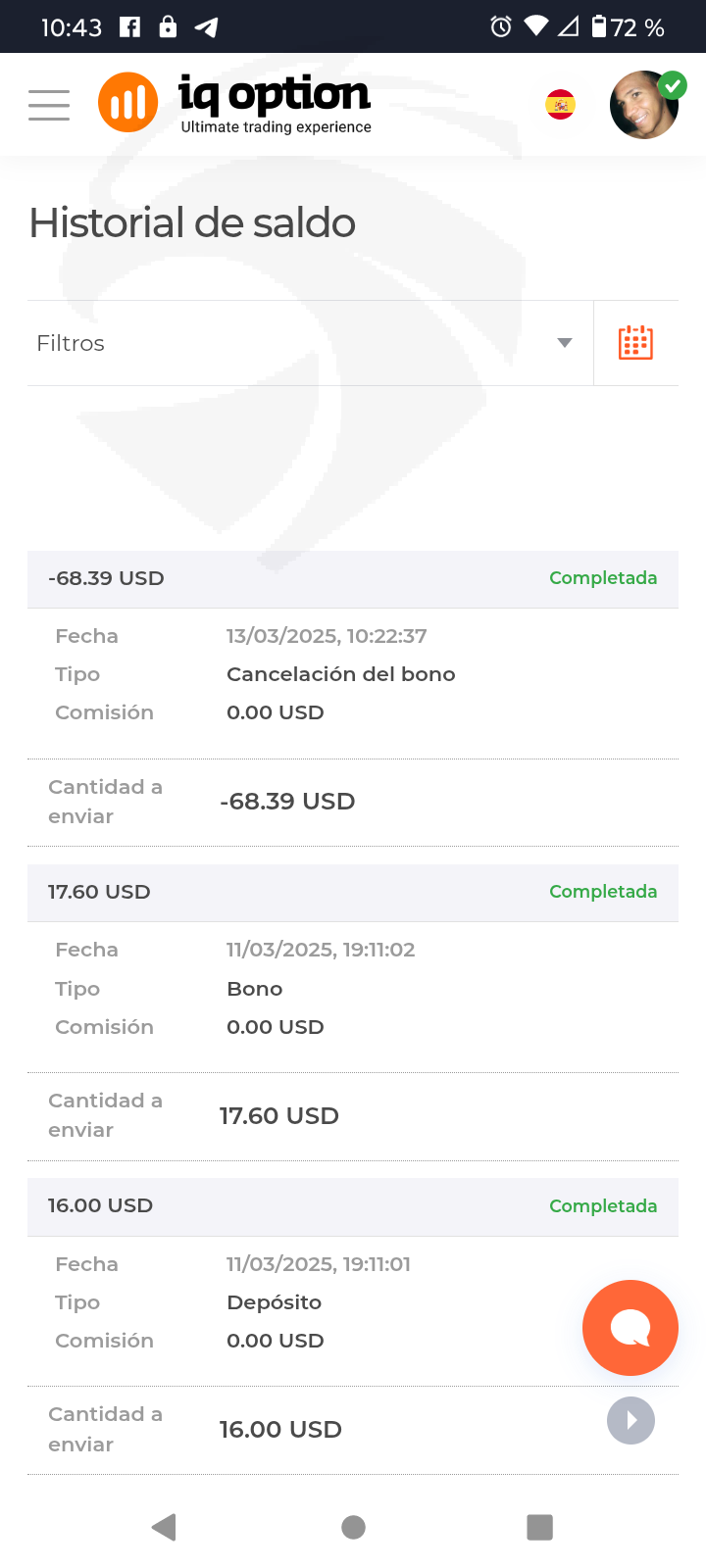Screen dimensions: 706x1568
Task: Tap Completada status of the deposit
Action: click(602, 1205)
